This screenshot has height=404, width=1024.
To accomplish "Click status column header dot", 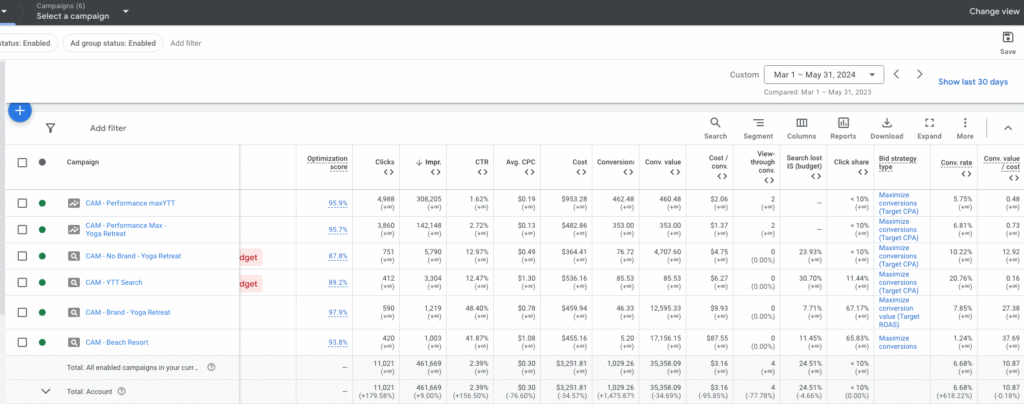I will point(42,163).
